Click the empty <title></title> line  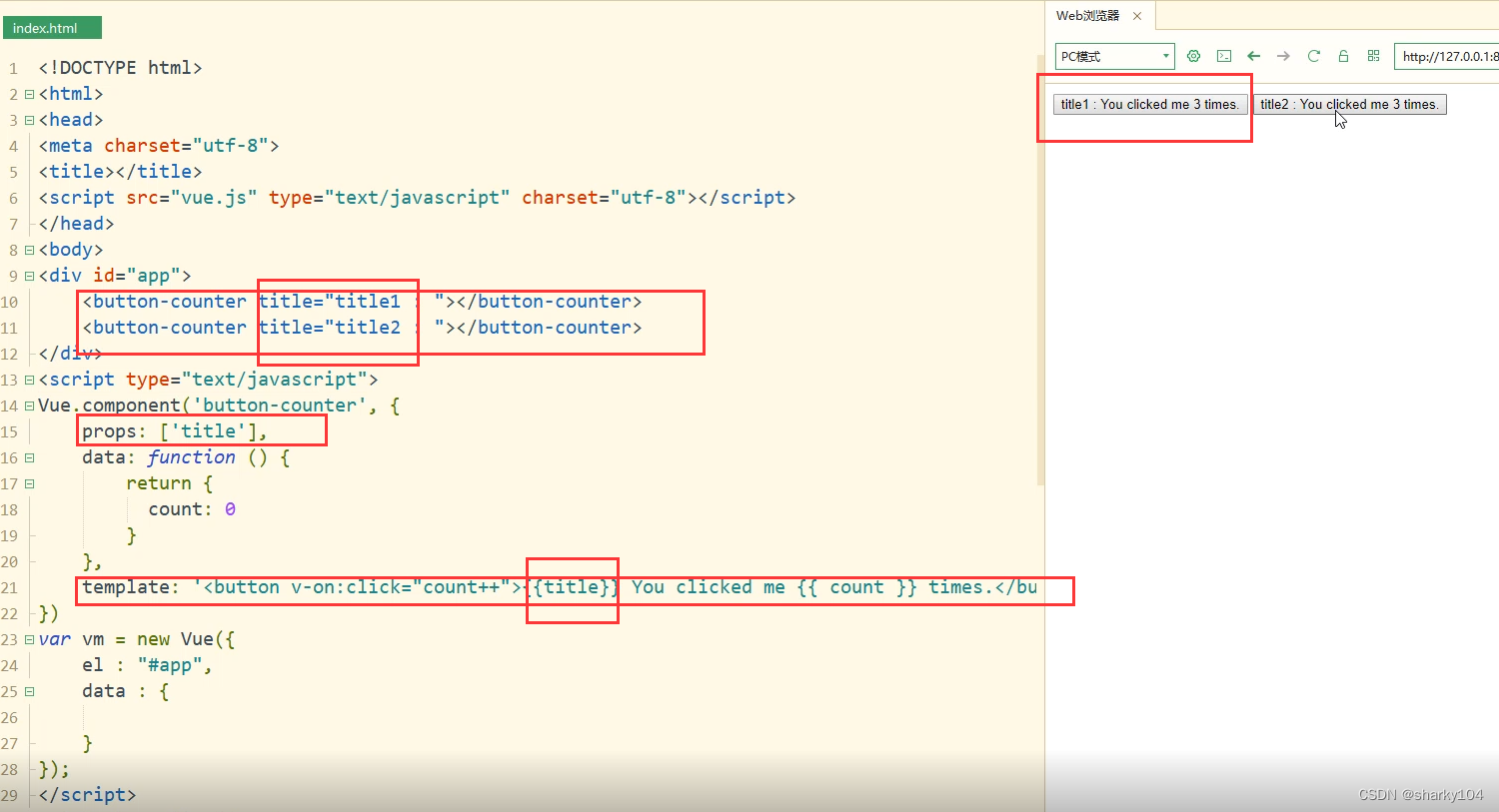(120, 172)
